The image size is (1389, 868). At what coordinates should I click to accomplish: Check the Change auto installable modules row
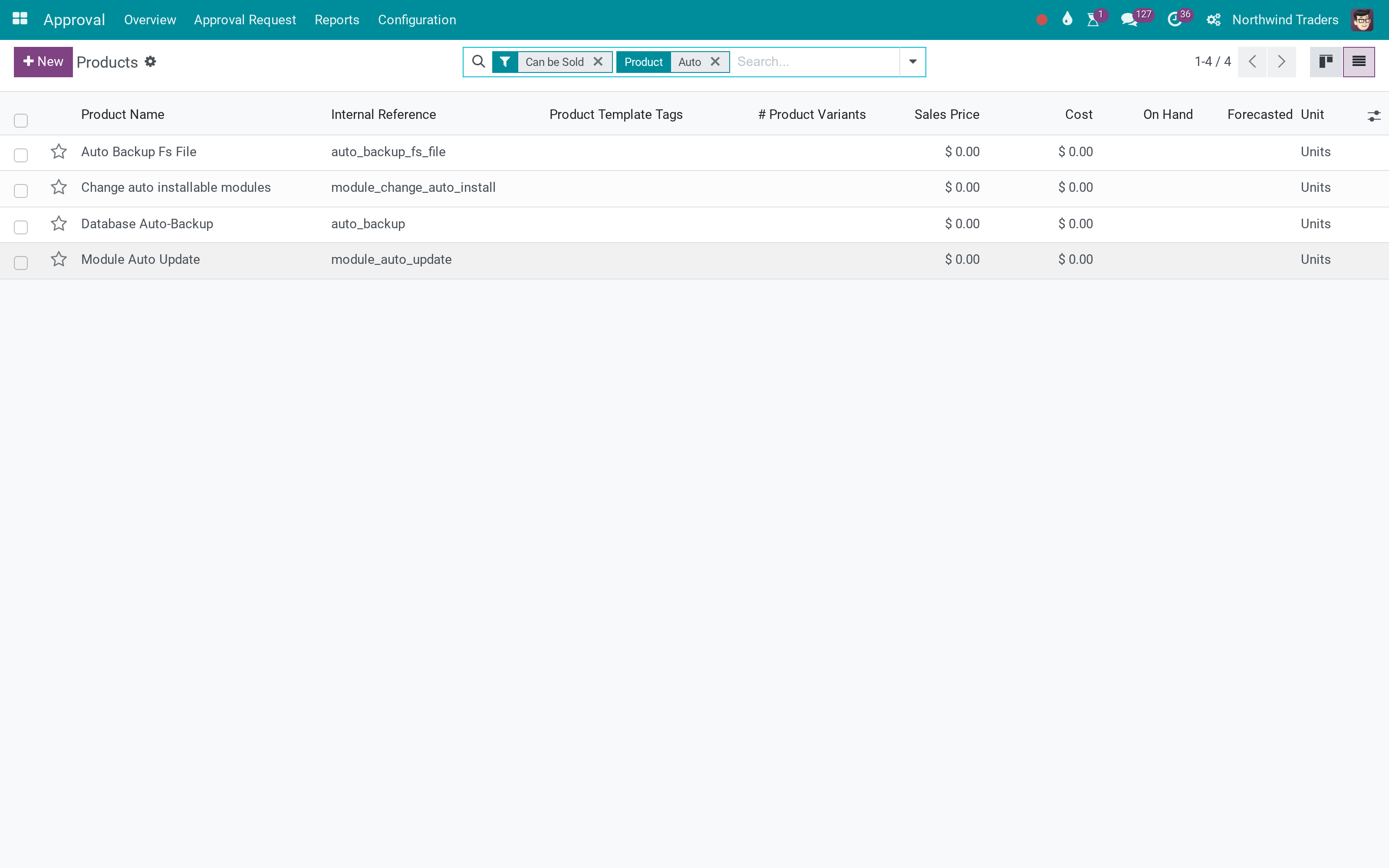tap(21, 191)
